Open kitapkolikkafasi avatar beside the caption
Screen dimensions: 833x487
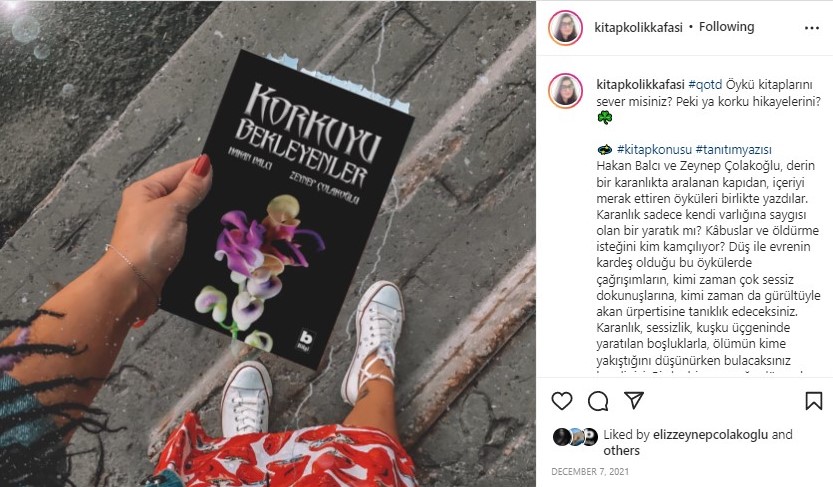click(565, 91)
